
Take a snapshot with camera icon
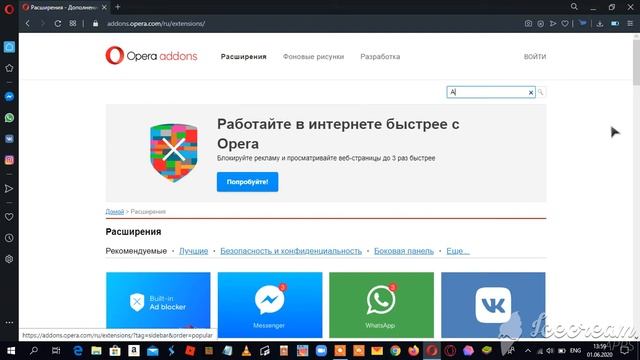[x=528, y=24]
